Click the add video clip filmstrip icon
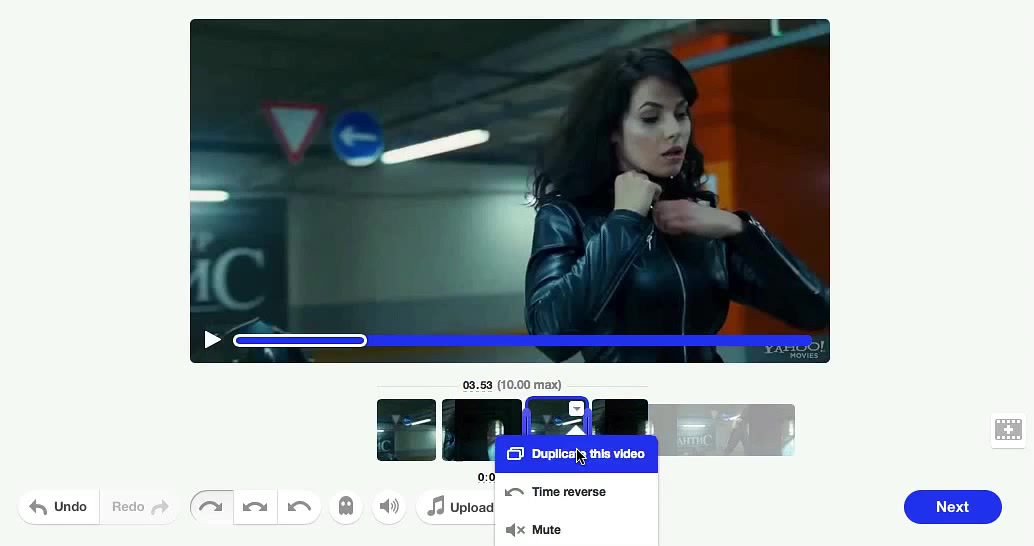 click(1008, 430)
